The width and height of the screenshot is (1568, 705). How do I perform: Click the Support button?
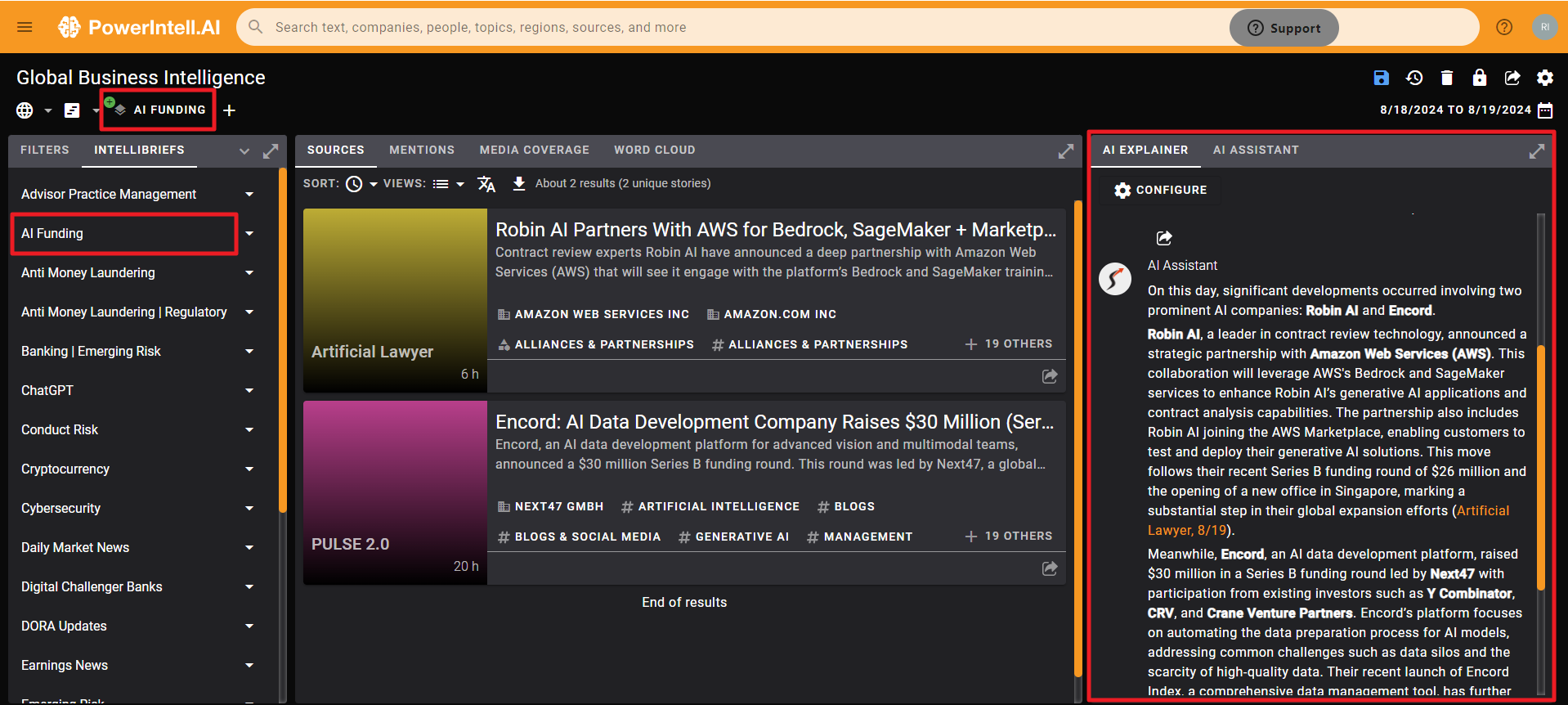1284,28
